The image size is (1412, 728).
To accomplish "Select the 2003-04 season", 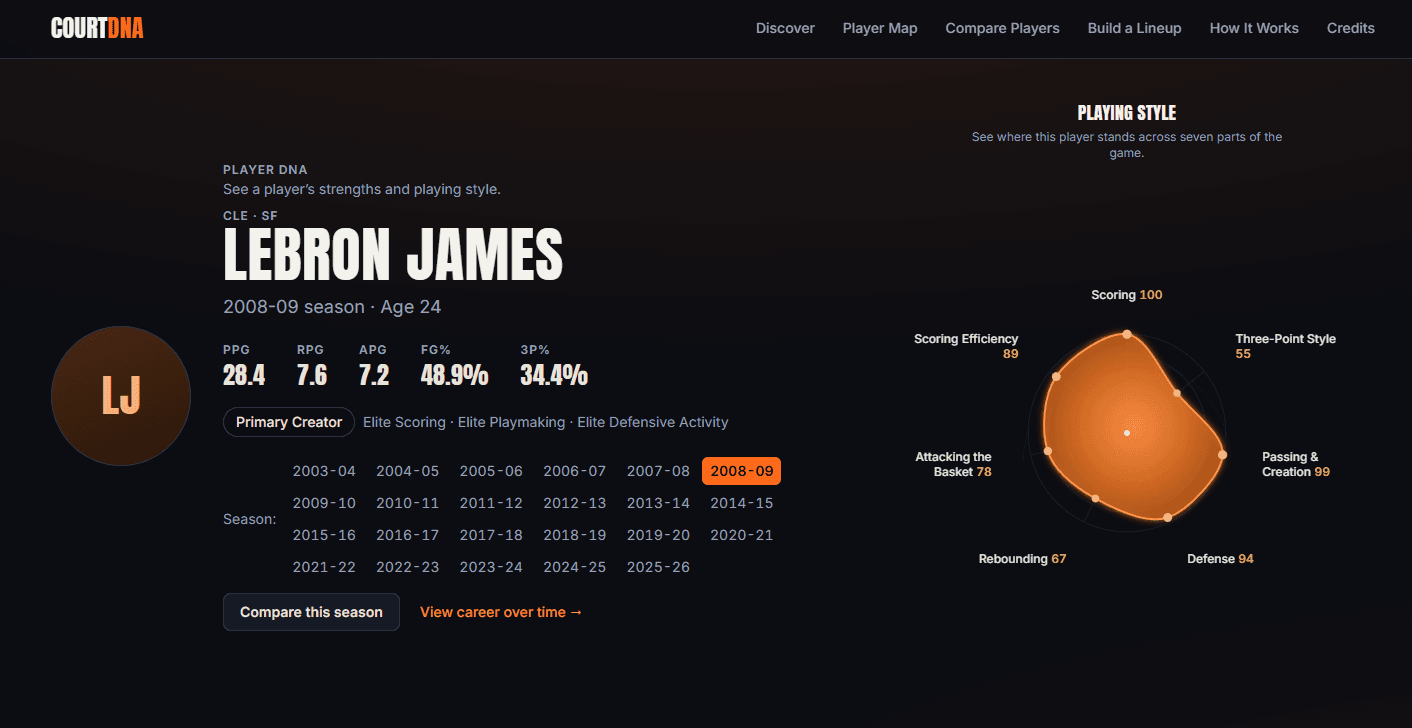I will pyautogui.click(x=324, y=471).
